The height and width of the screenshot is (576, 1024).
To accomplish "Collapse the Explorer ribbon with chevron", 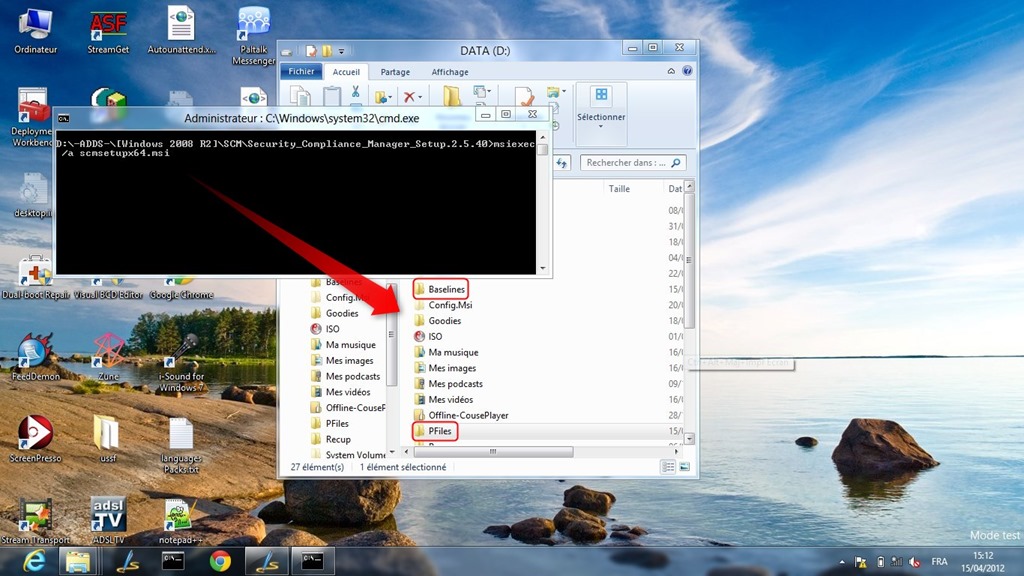I will click(671, 71).
